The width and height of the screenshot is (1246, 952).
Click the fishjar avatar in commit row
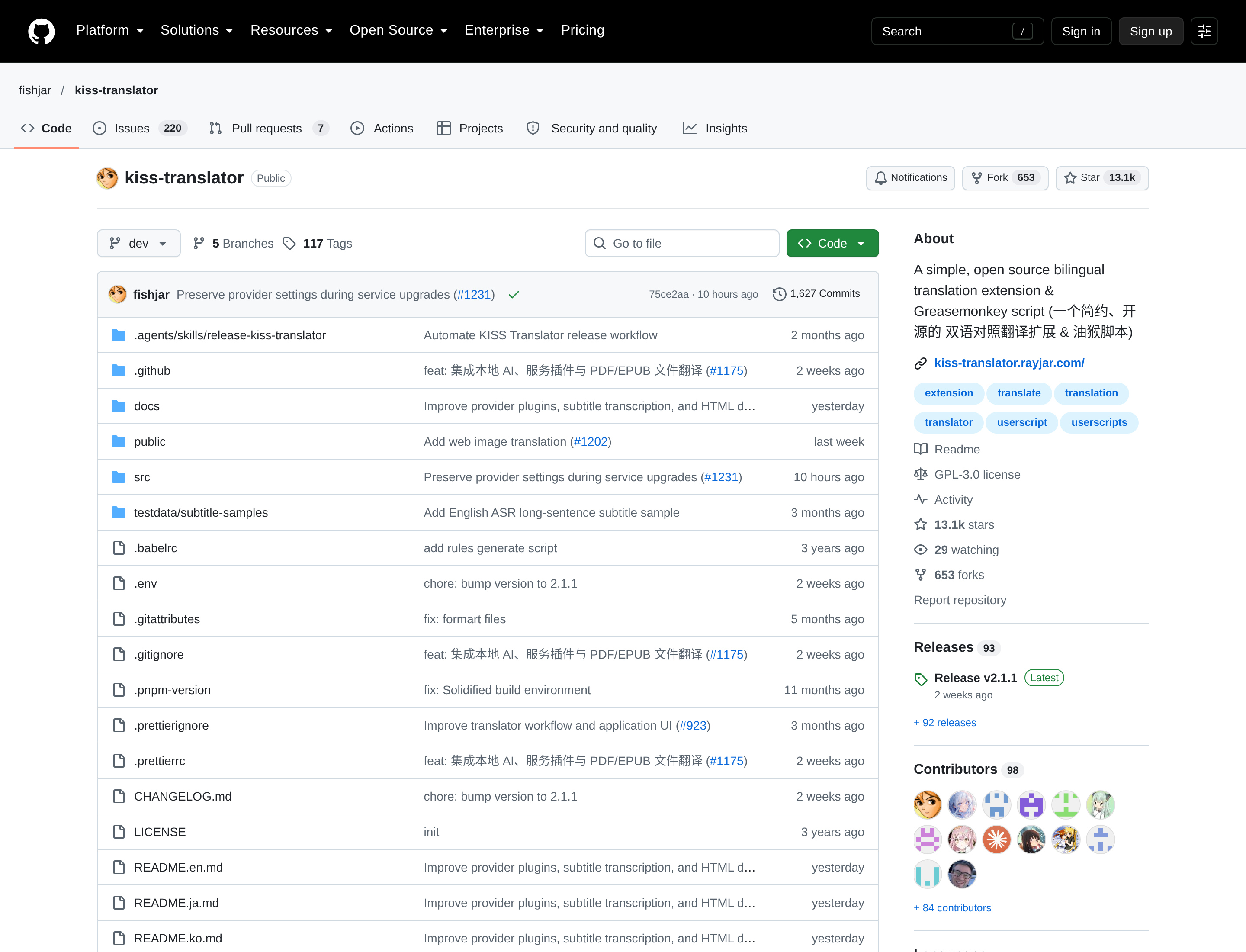117,294
